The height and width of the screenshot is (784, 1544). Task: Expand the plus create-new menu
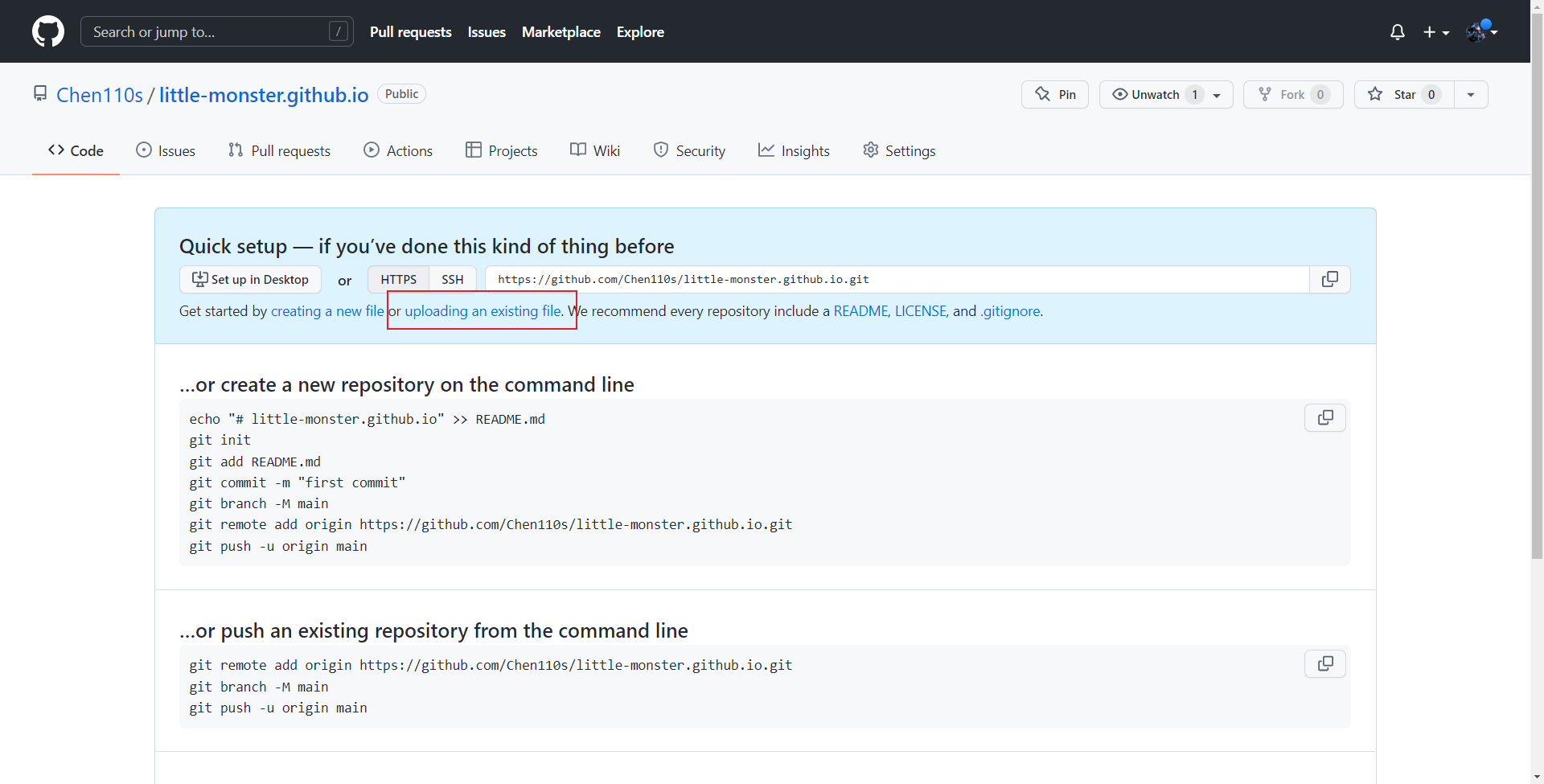1435,31
